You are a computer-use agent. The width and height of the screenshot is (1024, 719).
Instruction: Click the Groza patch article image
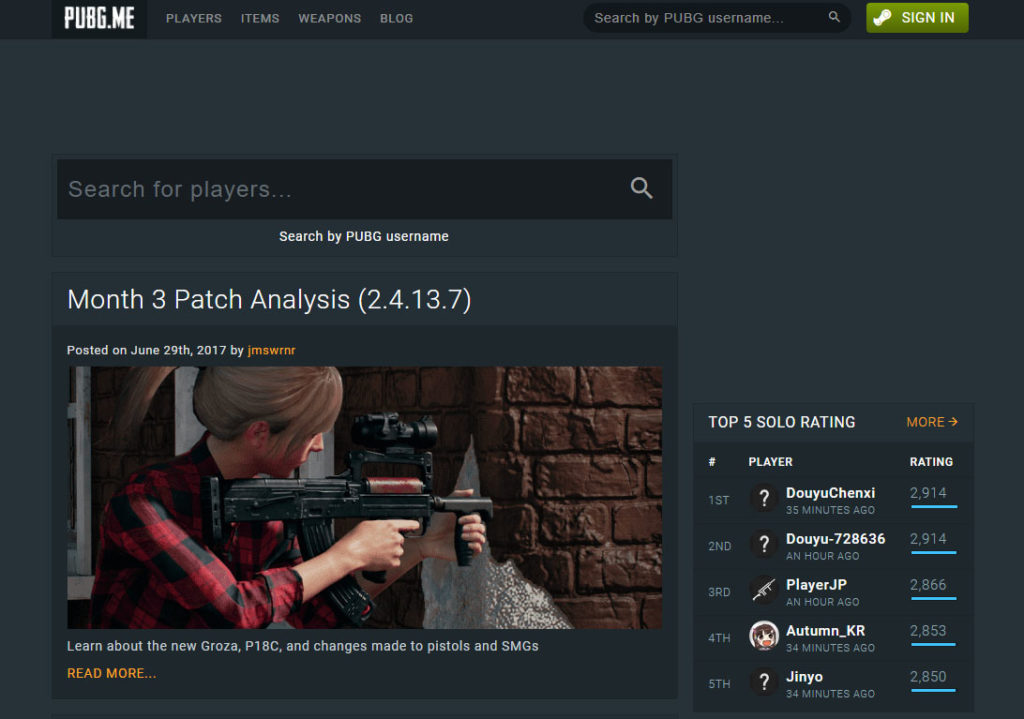point(364,497)
